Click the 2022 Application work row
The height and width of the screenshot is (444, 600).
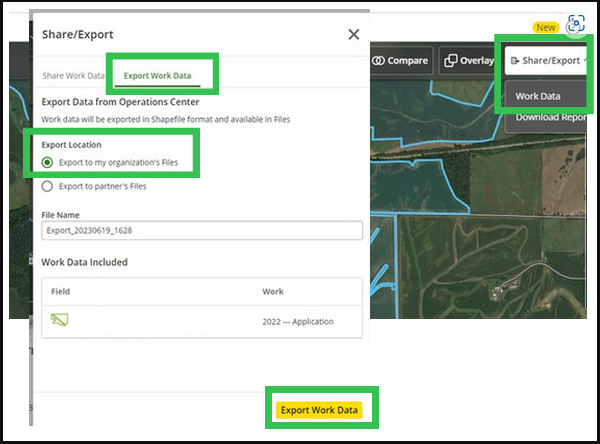pyautogui.click(x=297, y=321)
